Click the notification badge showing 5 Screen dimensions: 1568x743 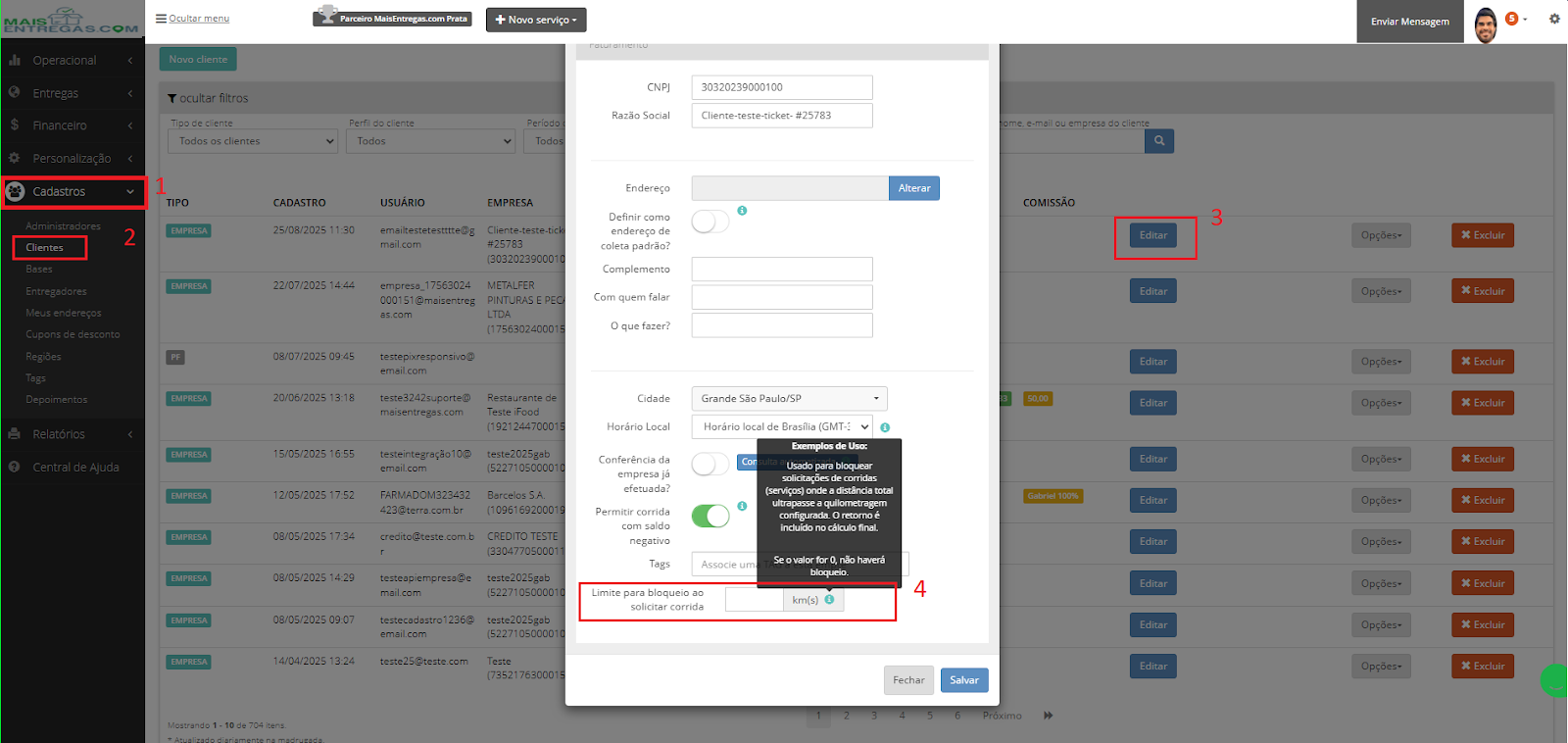(1511, 19)
